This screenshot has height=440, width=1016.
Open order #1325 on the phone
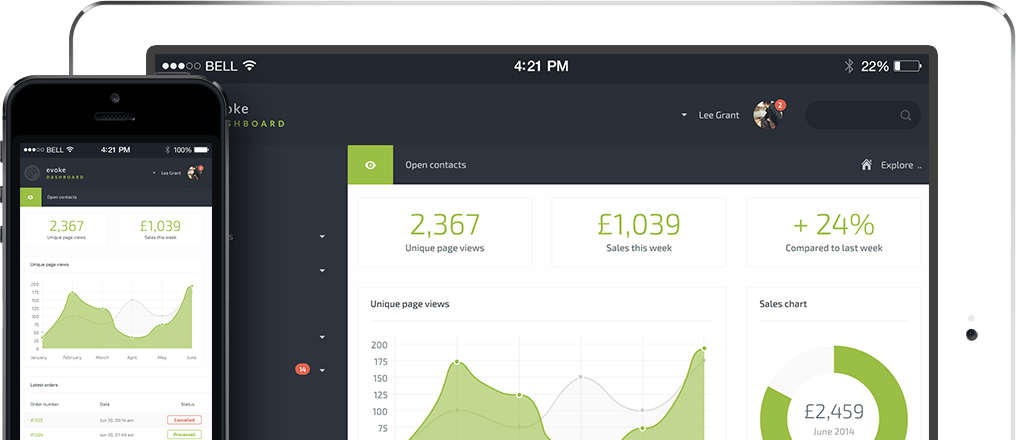[36, 420]
